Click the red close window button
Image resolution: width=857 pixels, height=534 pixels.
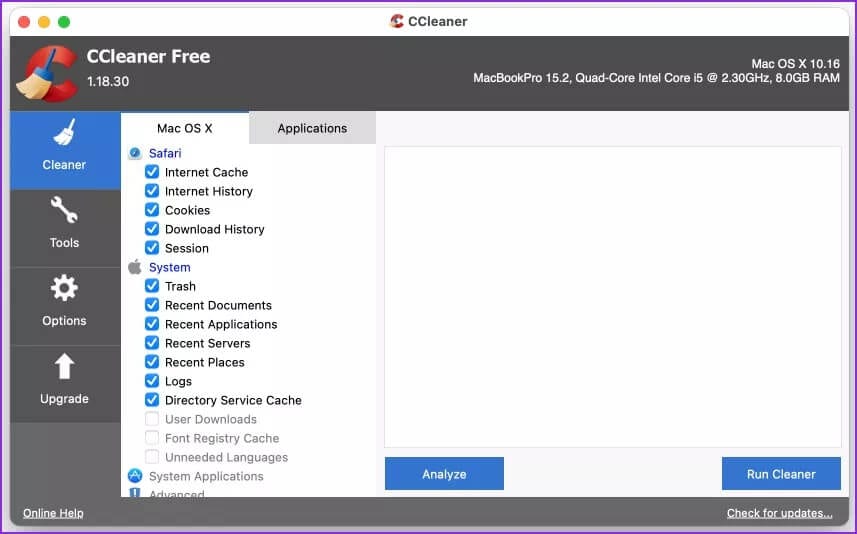pyautogui.click(x=24, y=22)
